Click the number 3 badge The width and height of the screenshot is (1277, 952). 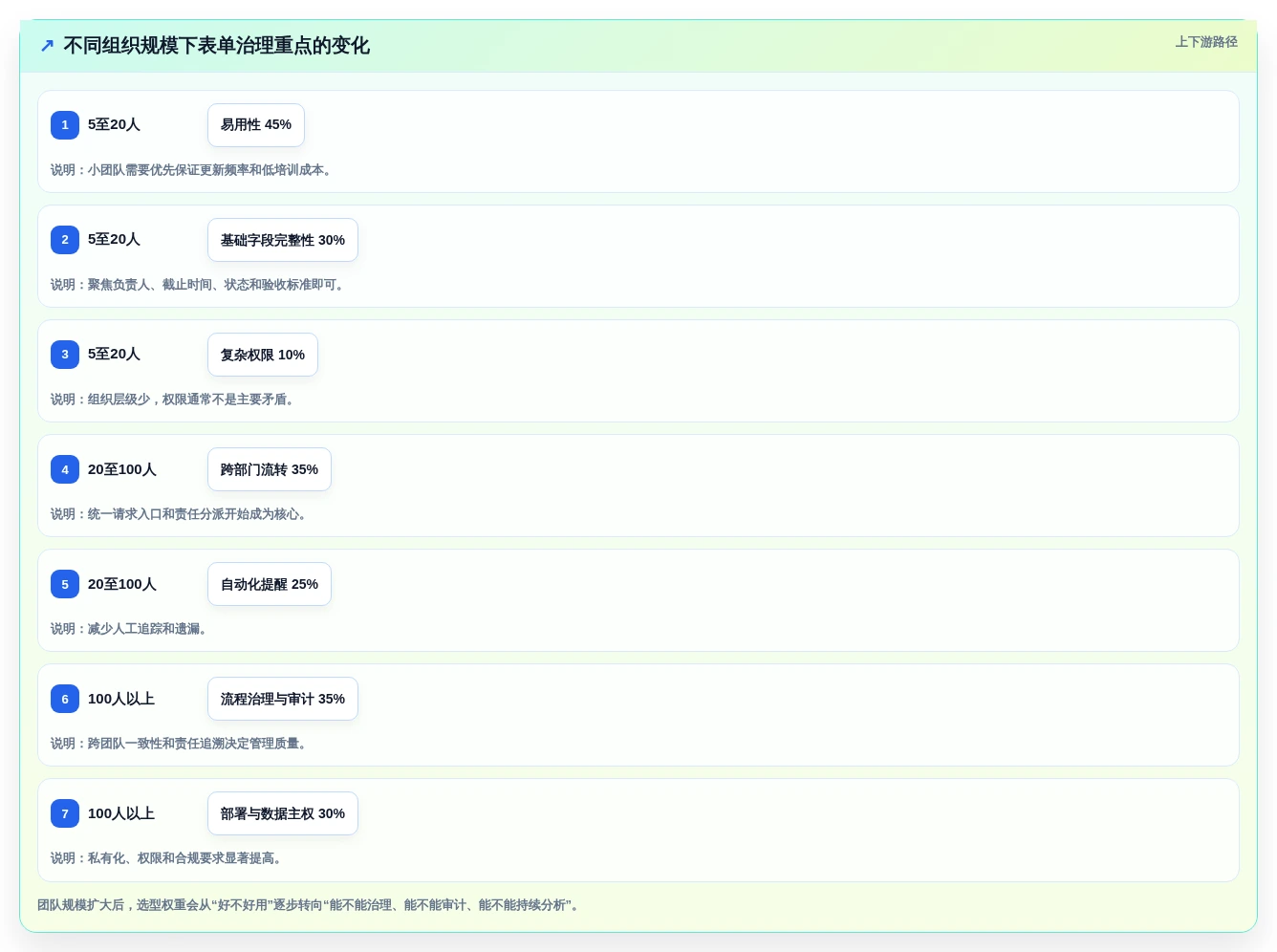(x=65, y=355)
